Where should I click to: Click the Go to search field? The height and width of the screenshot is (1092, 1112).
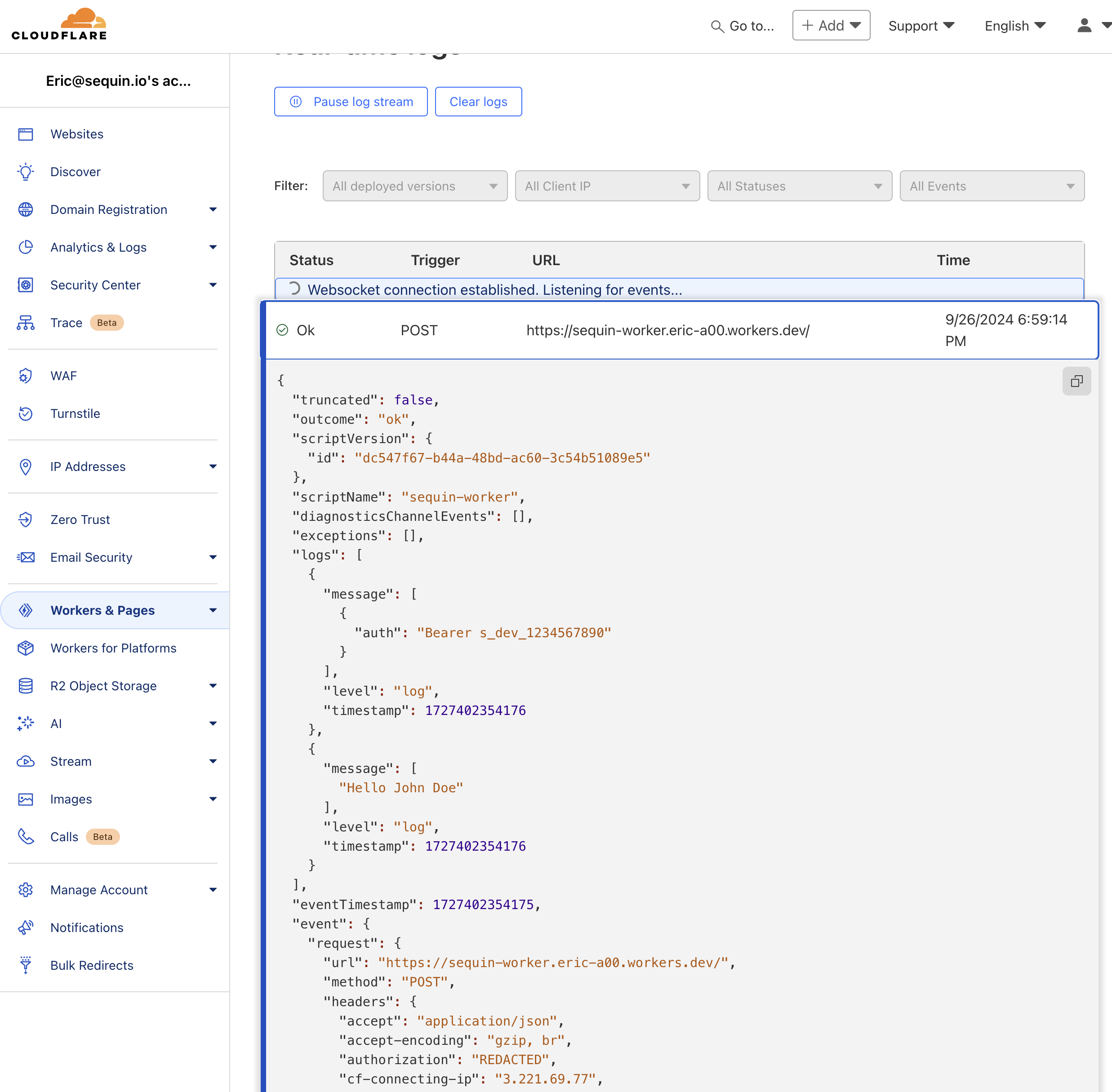pos(743,26)
